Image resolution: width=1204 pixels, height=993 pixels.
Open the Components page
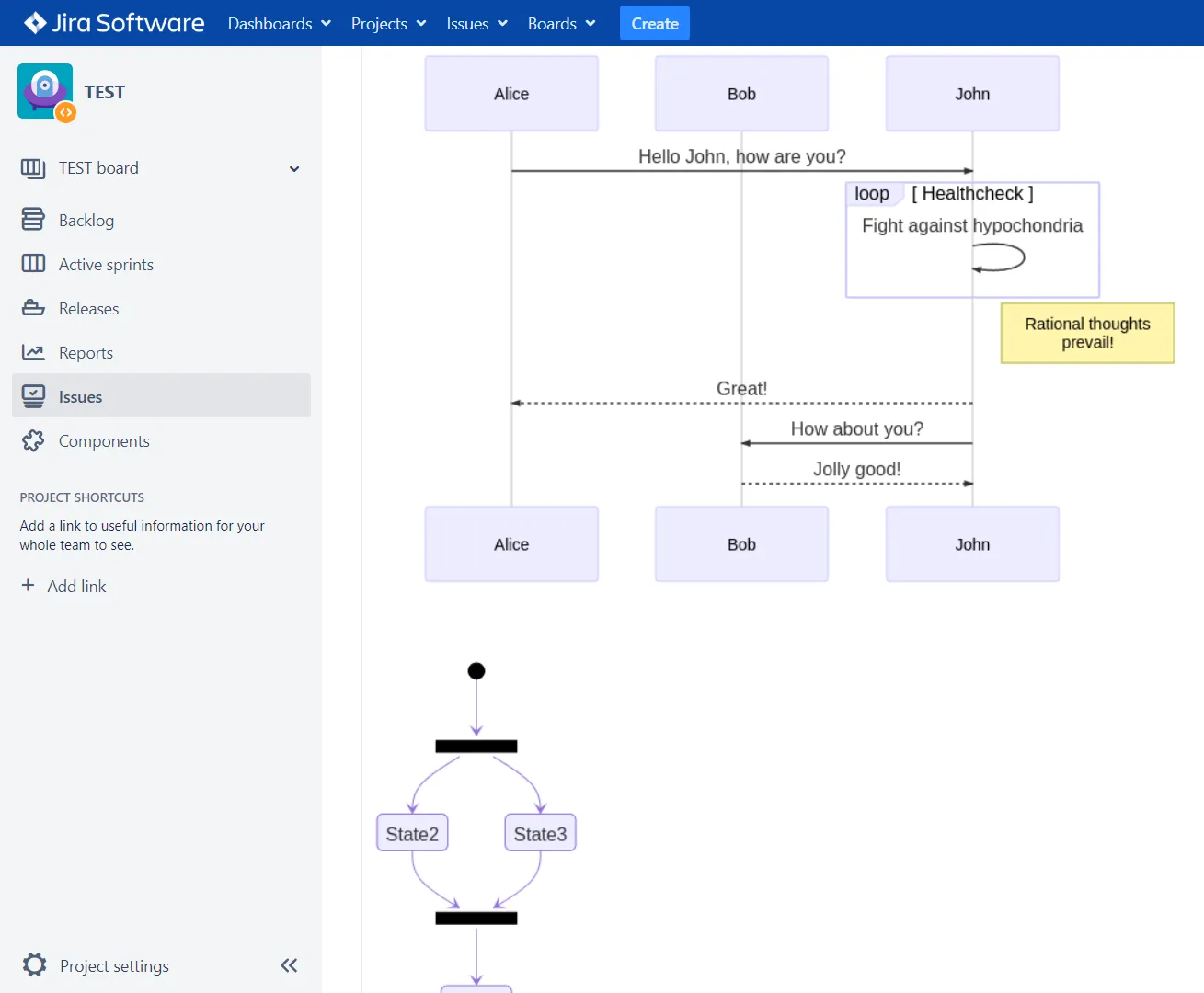(x=161, y=440)
